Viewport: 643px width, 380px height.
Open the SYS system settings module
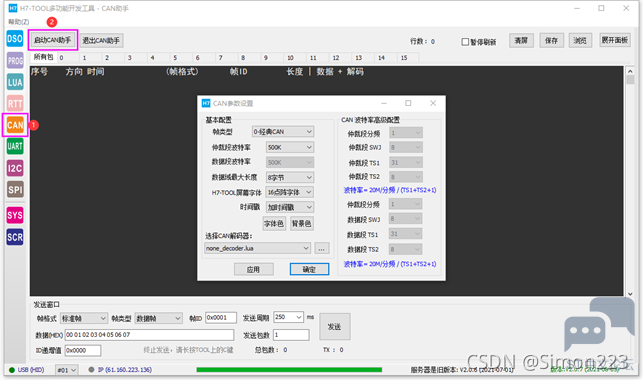pos(15,215)
